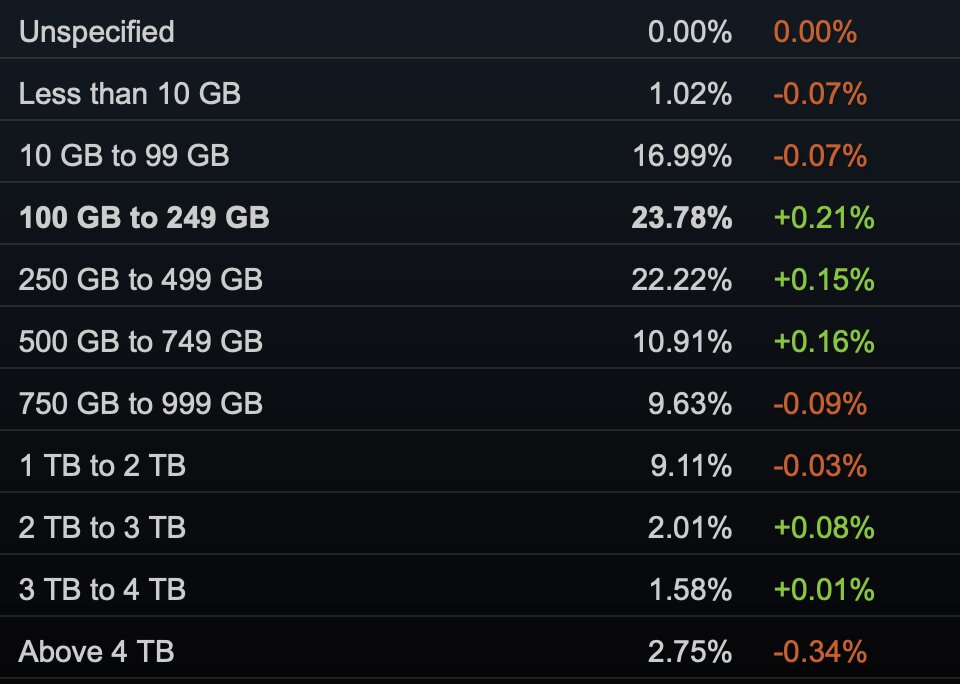This screenshot has height=684, width=960.
Task: Select the Unspecified storage row
Action: 480,29
